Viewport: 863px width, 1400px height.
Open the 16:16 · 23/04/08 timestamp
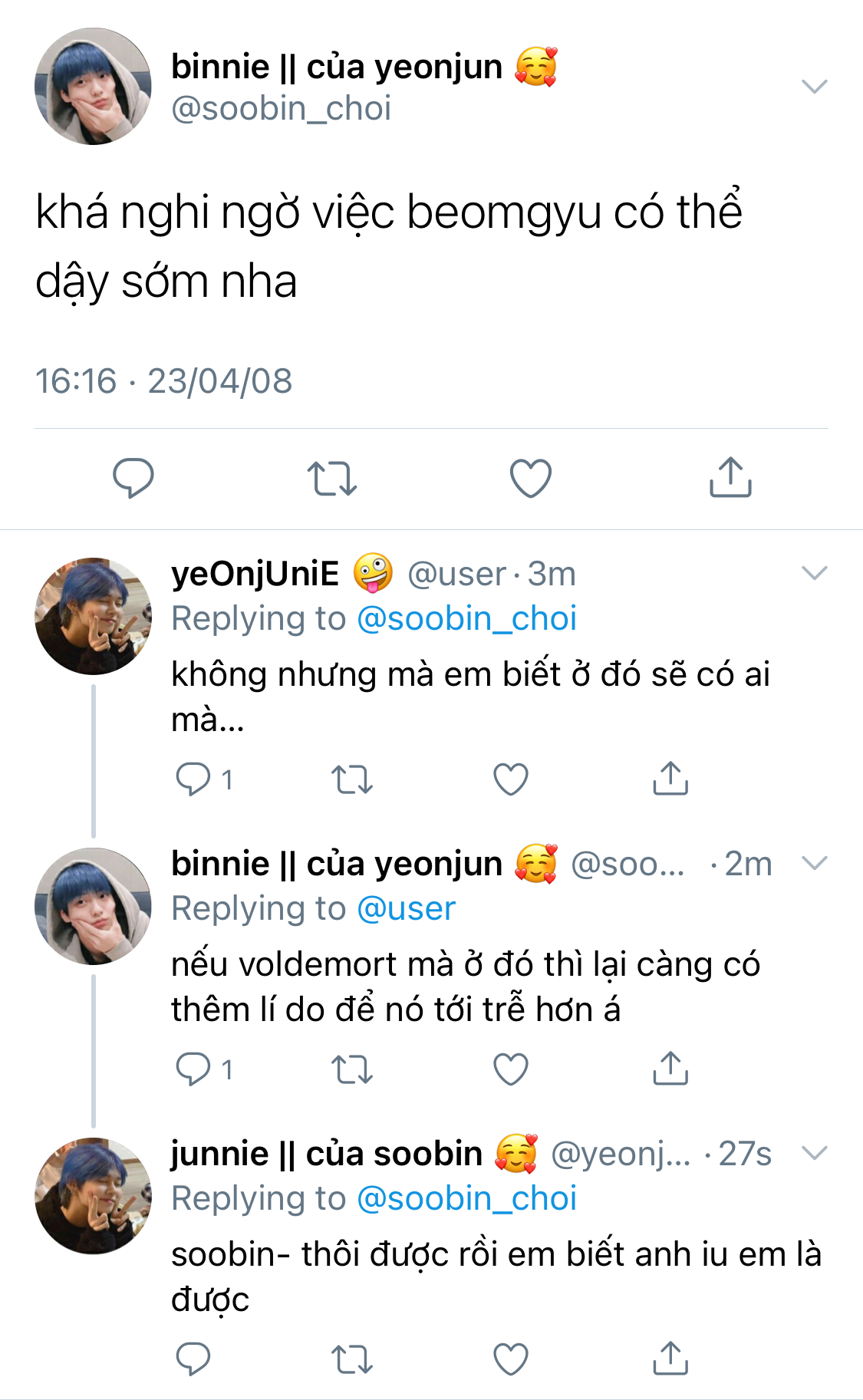pyautogui.click(x=164, y=381)
